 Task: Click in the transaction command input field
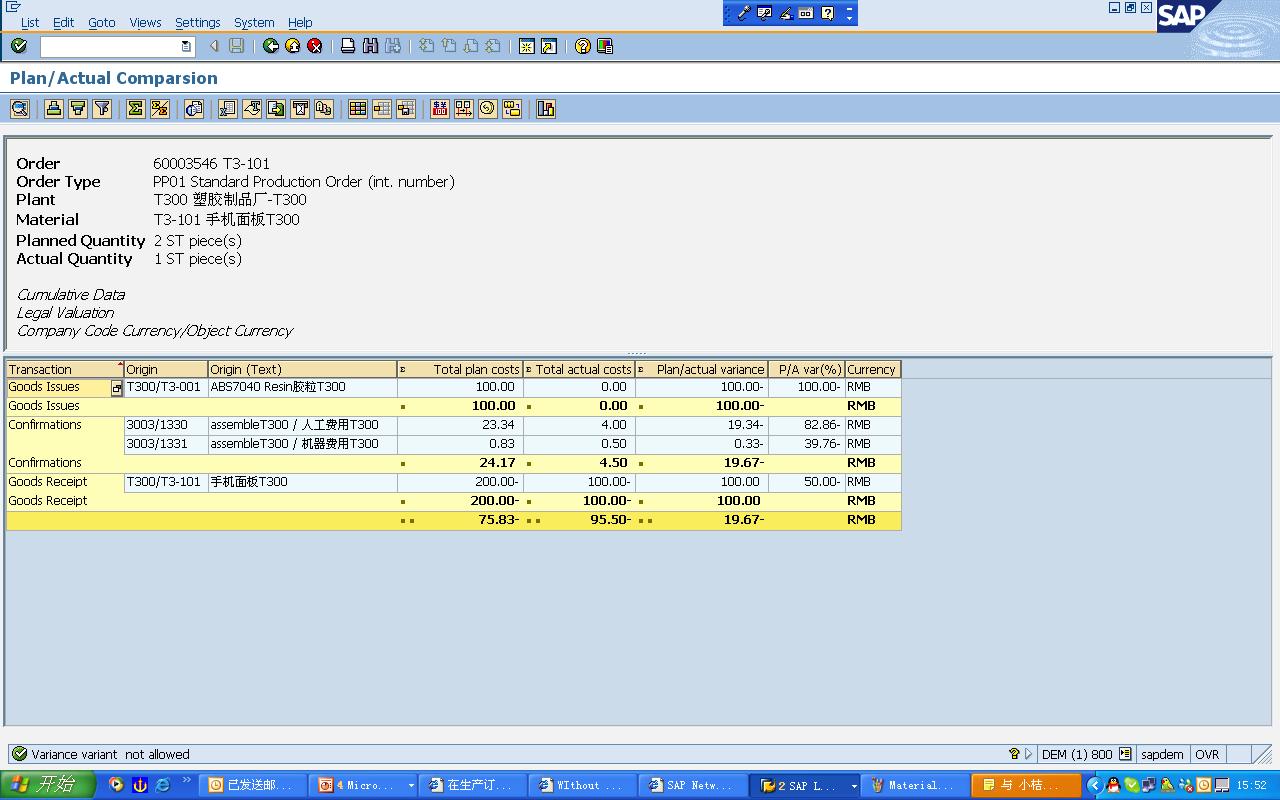click(x=110, y=46)
